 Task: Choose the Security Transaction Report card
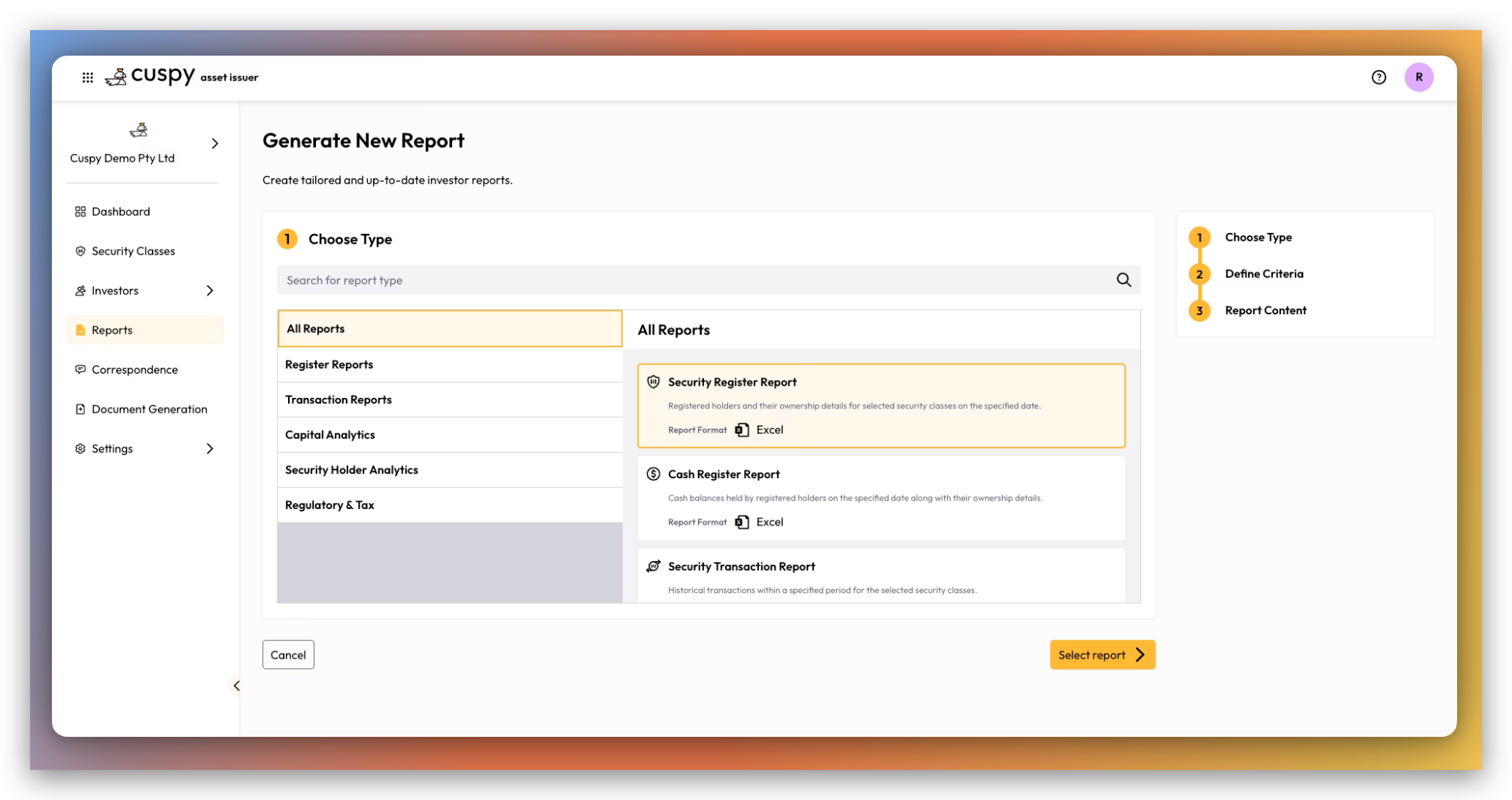click(881, 576)
